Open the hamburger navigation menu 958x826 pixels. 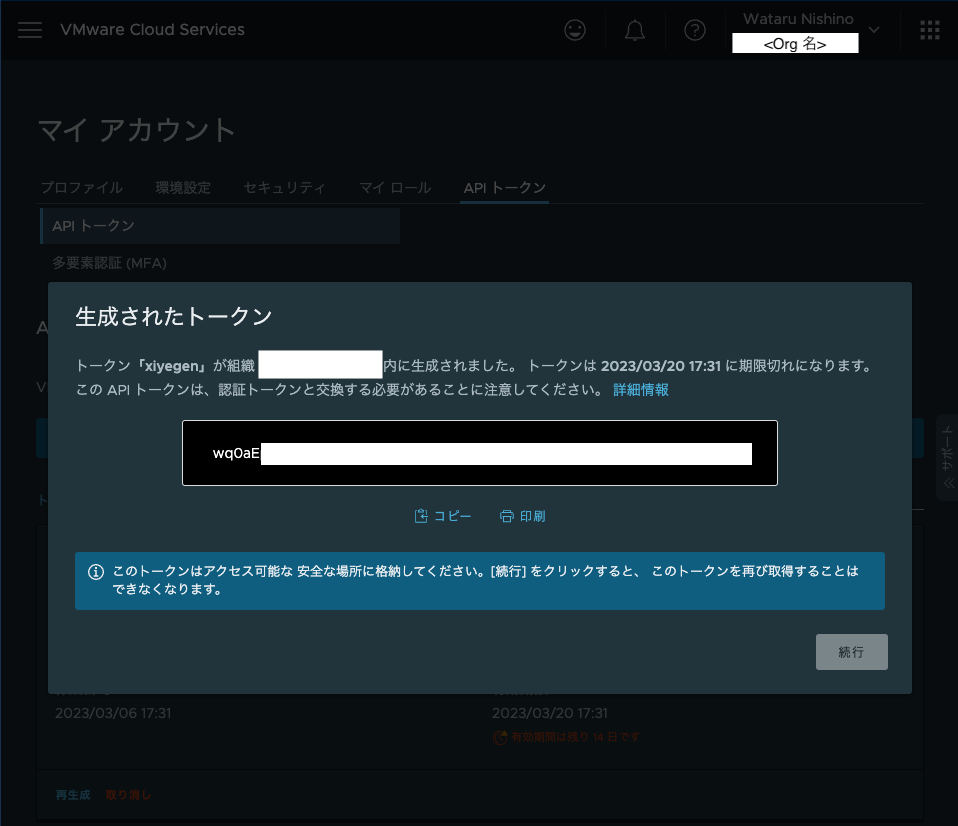pyautogui.click(x=30, y=30)
